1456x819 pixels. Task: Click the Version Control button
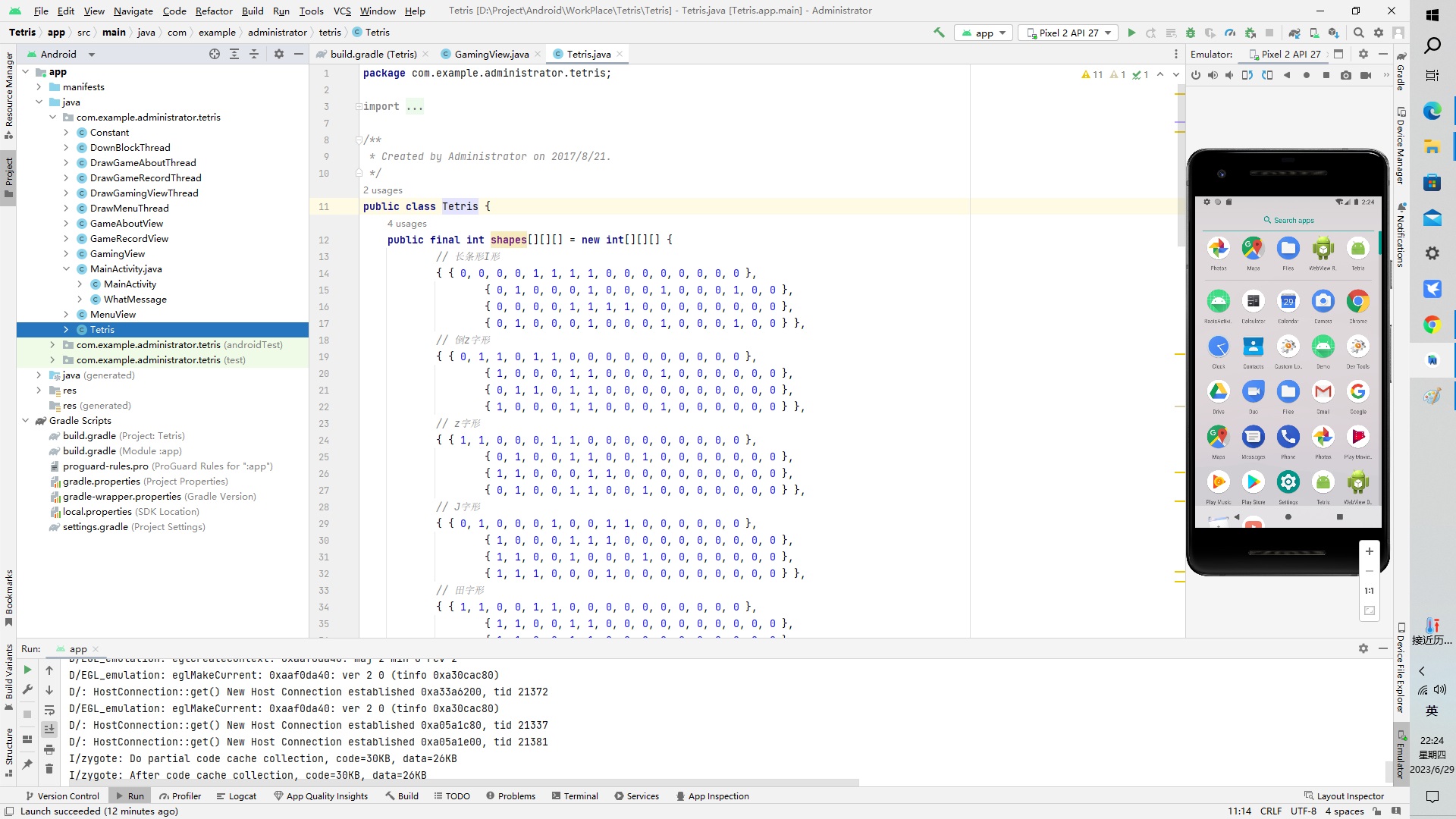coord(62,796)
